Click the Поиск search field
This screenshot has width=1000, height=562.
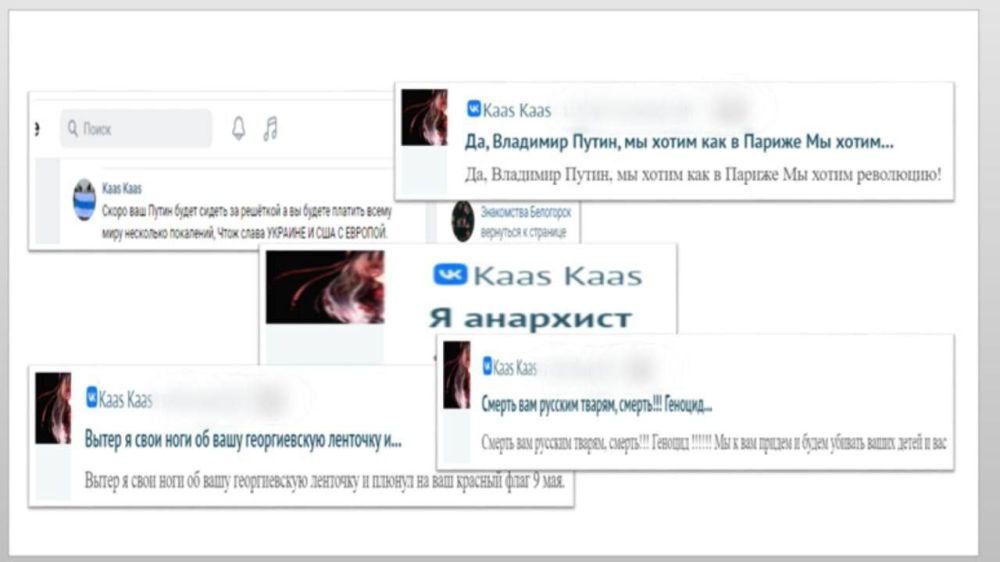(140, 129)
